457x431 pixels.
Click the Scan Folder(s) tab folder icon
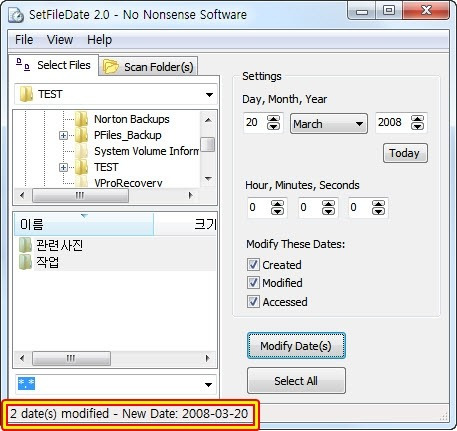(x=111, y=66)
